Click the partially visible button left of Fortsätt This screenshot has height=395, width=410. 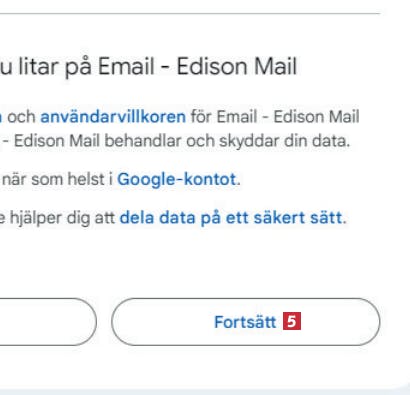pos(48,322)
